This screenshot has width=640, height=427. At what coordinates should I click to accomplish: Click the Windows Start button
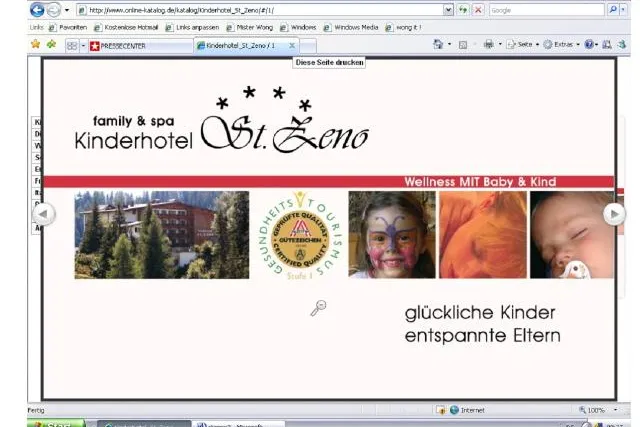[57, 423]
